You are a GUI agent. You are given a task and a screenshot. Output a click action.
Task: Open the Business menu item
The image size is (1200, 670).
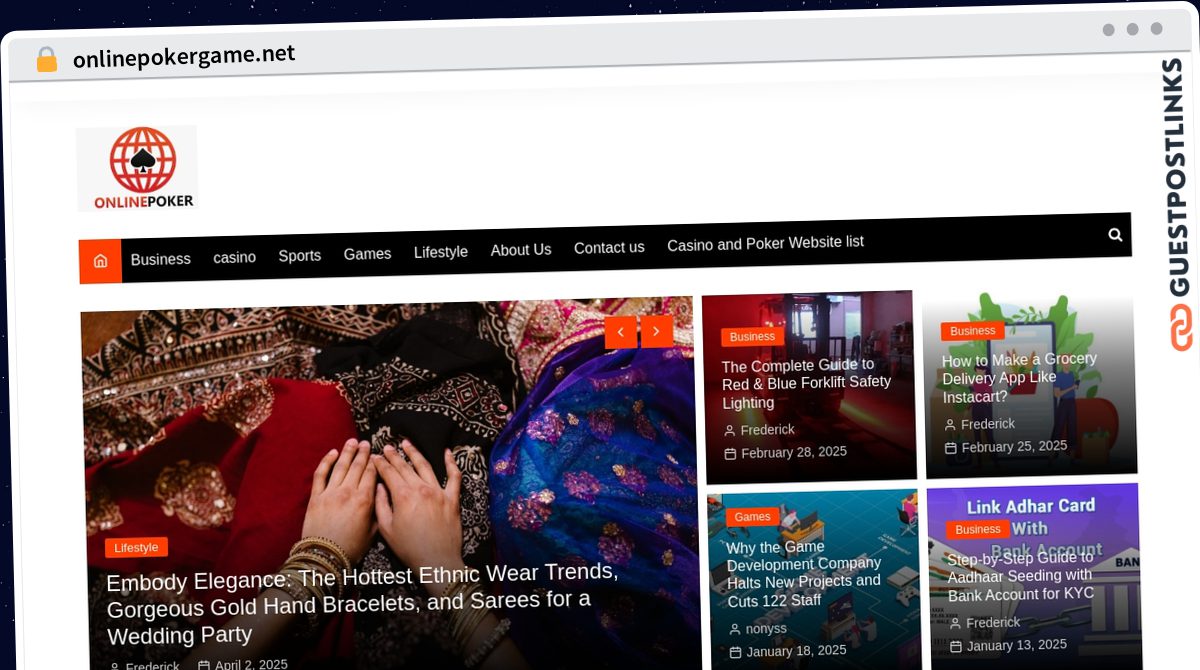pos(160,259)
